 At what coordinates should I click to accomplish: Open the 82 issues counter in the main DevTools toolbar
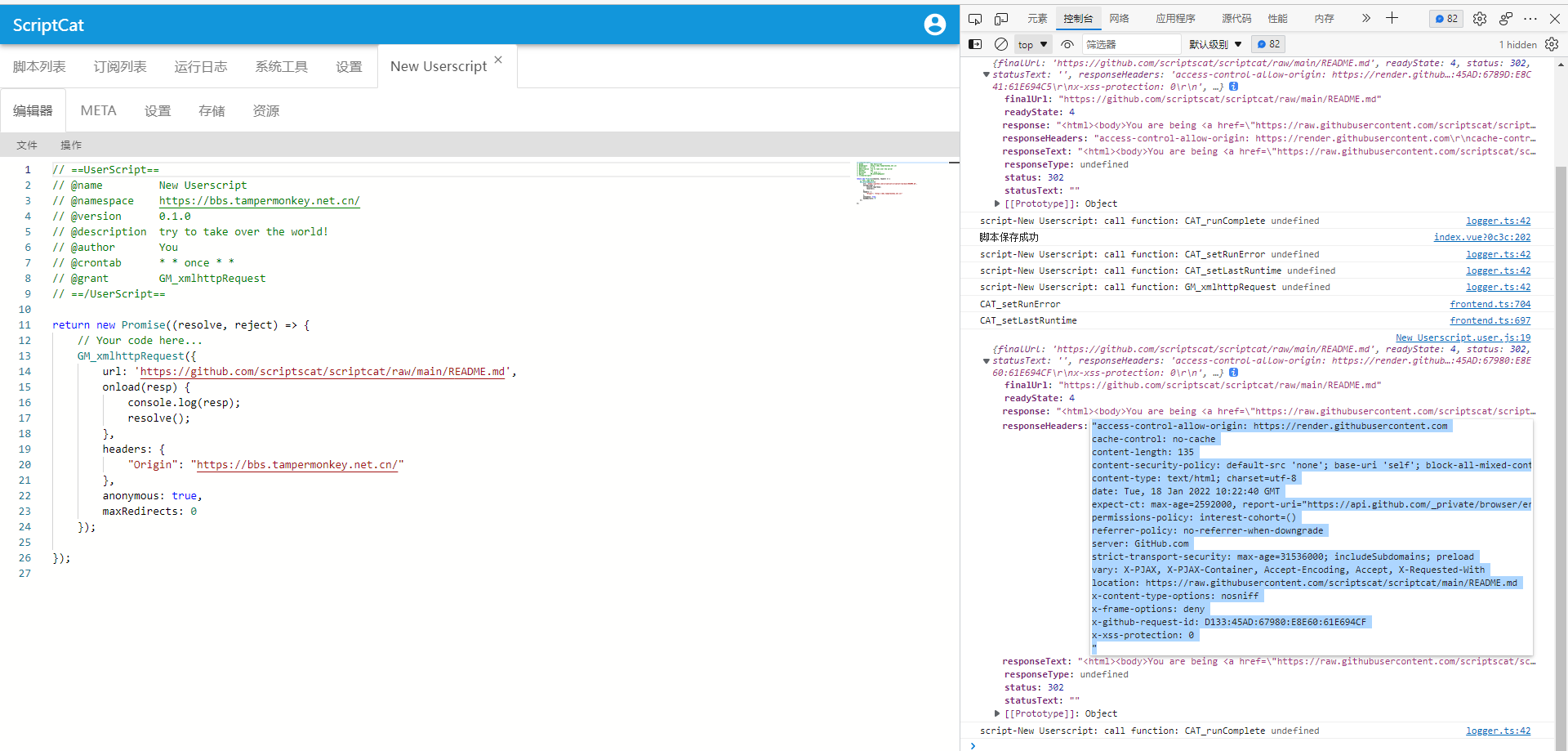(x=1446, y=19)
